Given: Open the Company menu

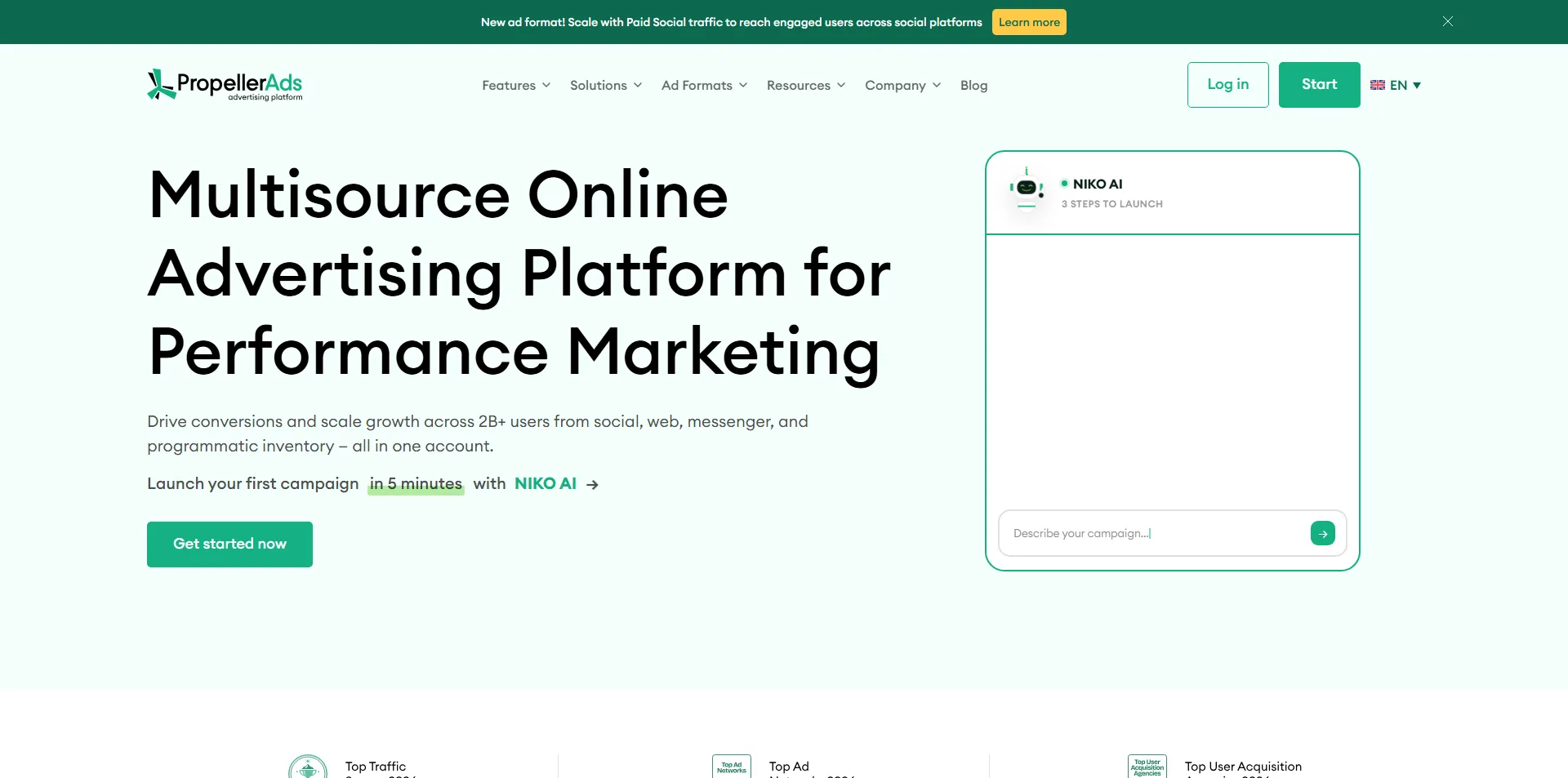Looking at the screenshot, I should coord(902,85).
